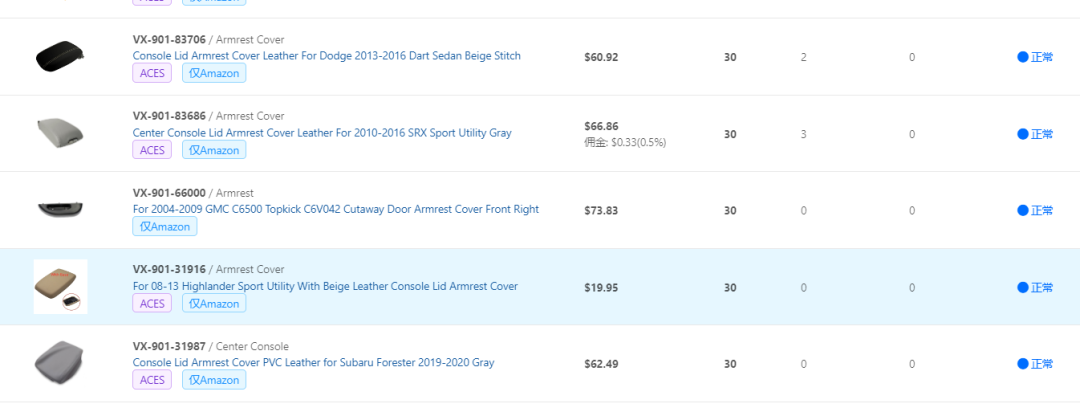Click the 仅Amazon tag on SRX row
1080x412 pixels.
click(x=214, y=150)
